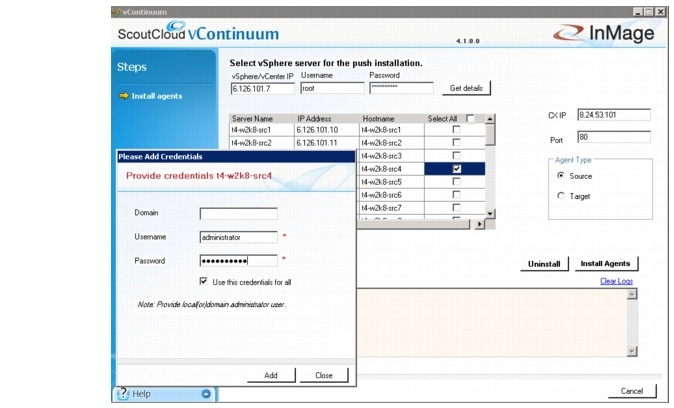This screenshot has width=674, height=408.
Task: Click the log area scroll up arrow
Action: point(632,294)
